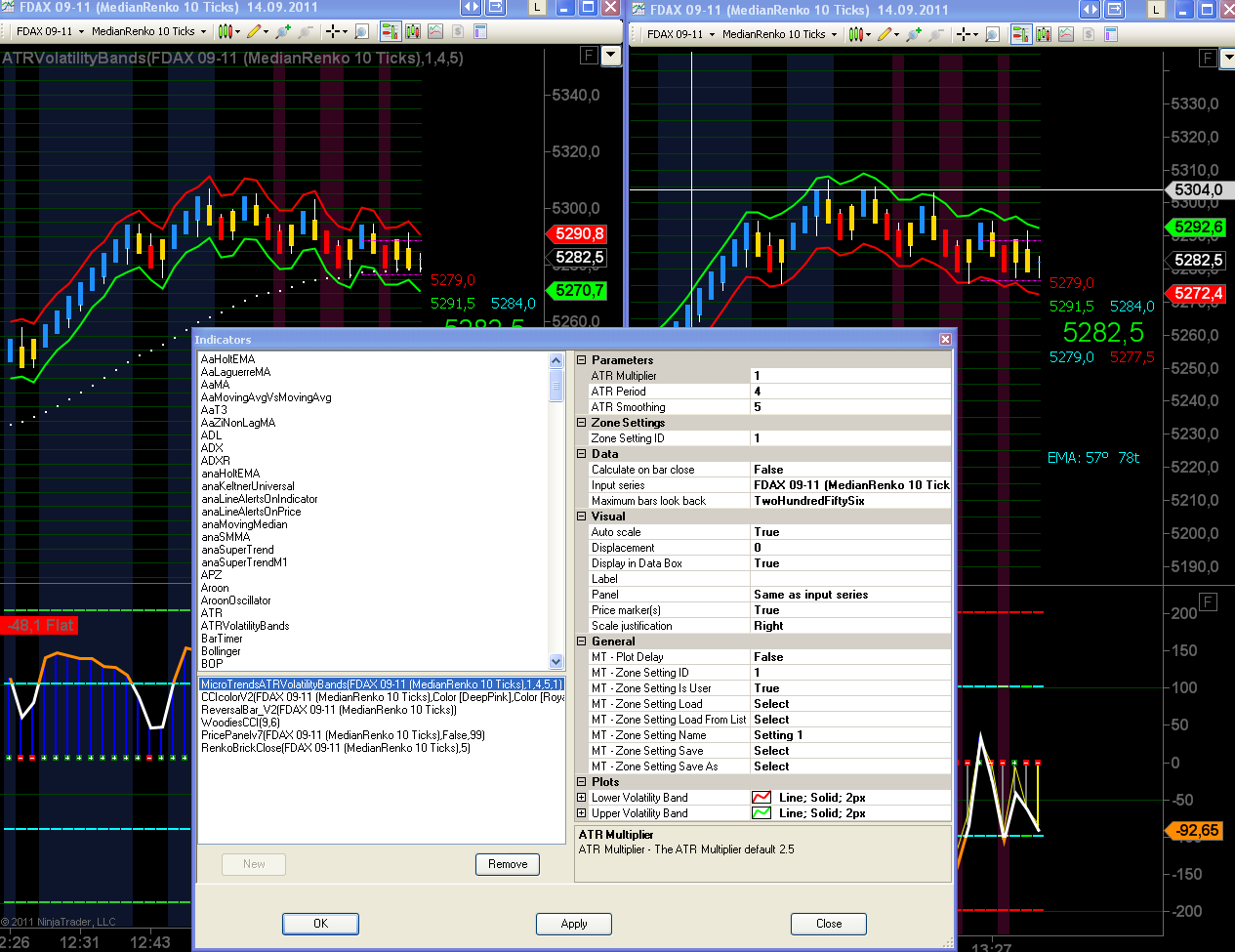Click ATR Period value field
The width and height of the screenshot is (1235, 952).
(x=850, y=392)
